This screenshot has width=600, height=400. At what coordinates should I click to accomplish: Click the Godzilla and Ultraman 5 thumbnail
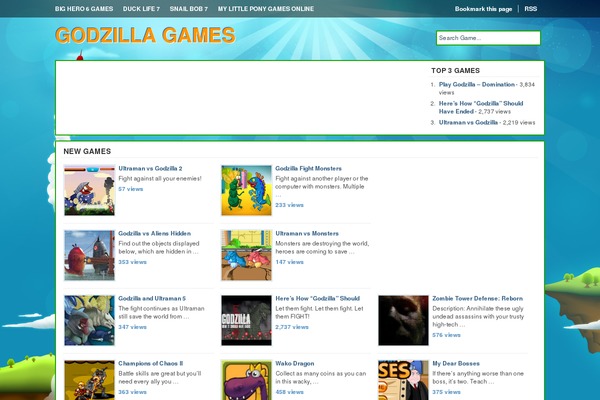click(x=90, y=320)
